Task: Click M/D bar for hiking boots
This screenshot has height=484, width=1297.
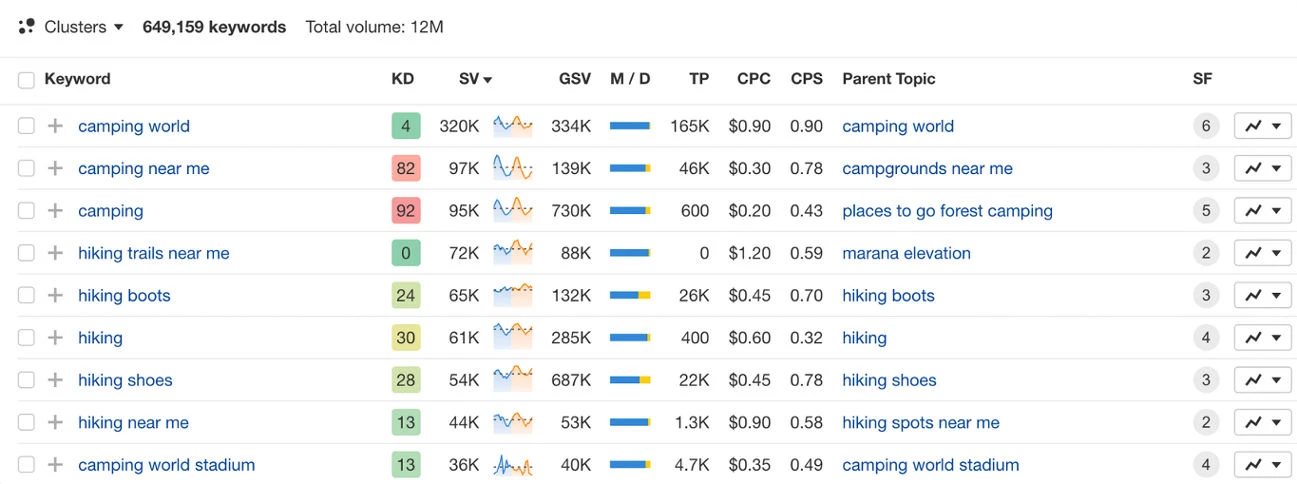Action: (x=630, y=295)
